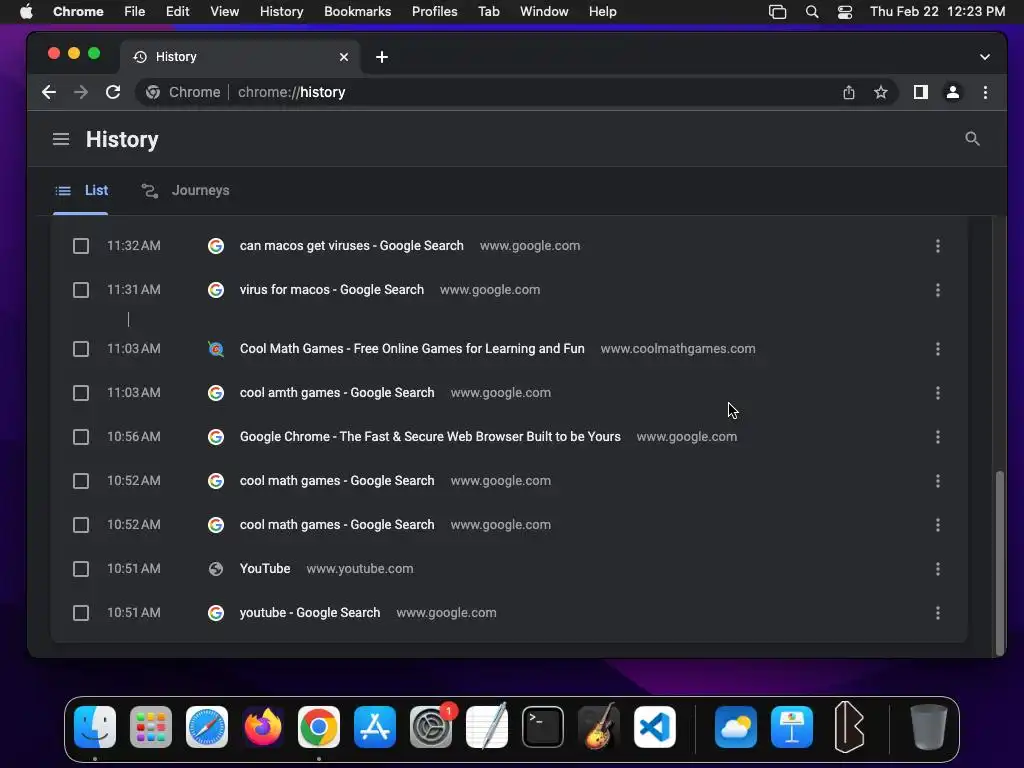
Task: Click the 11:03 AM cool amth games timestamp
Action: (x=134, y=392)
